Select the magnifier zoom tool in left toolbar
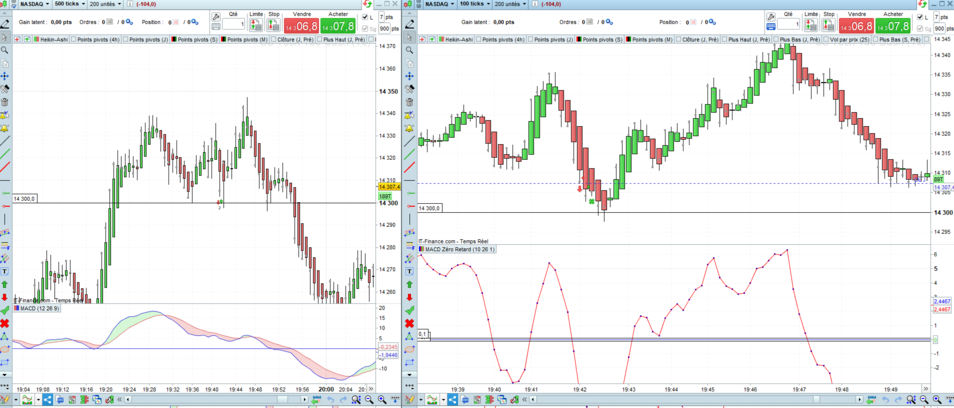The image size is (954, 408). 5,50
